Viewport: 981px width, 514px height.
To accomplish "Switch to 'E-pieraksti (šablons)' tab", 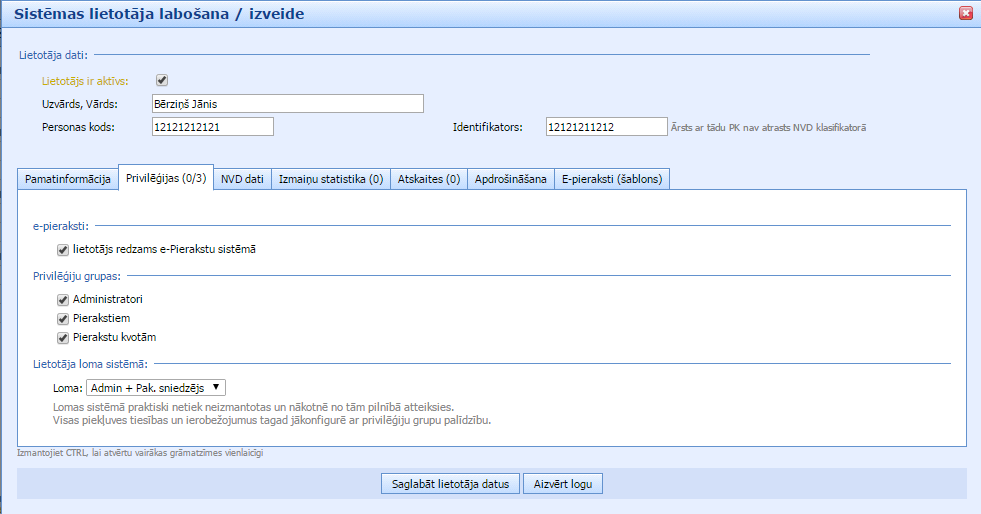I will pyautogui.click(x=611, y=179).
